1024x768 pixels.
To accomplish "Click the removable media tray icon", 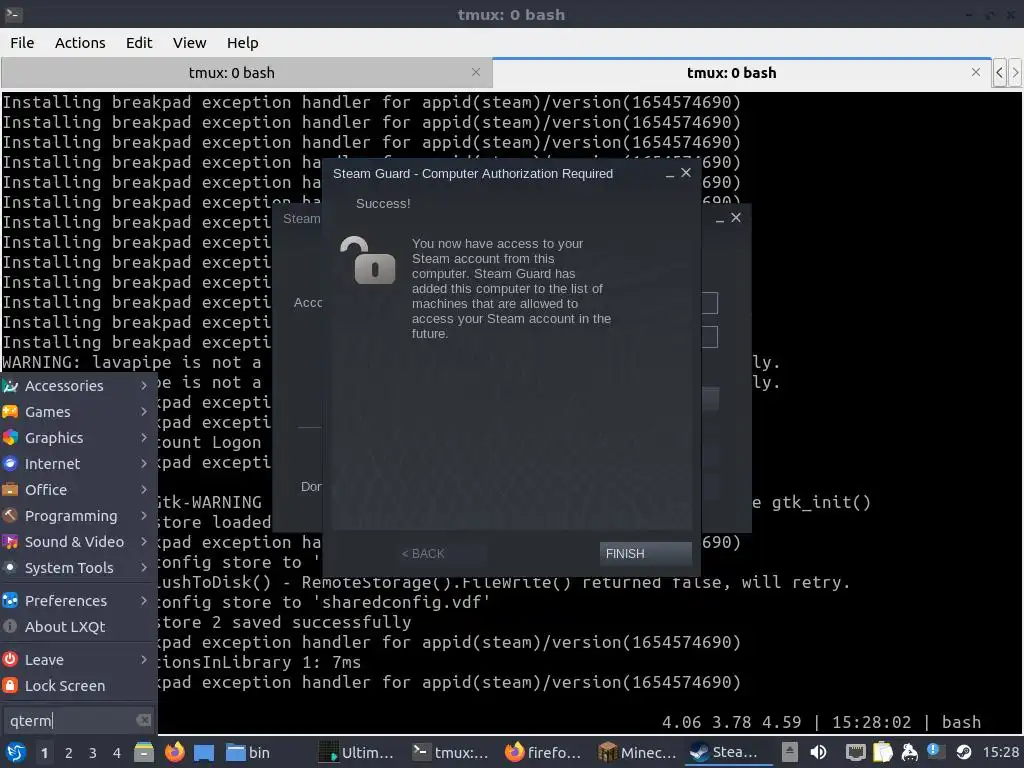I will 790,752.
